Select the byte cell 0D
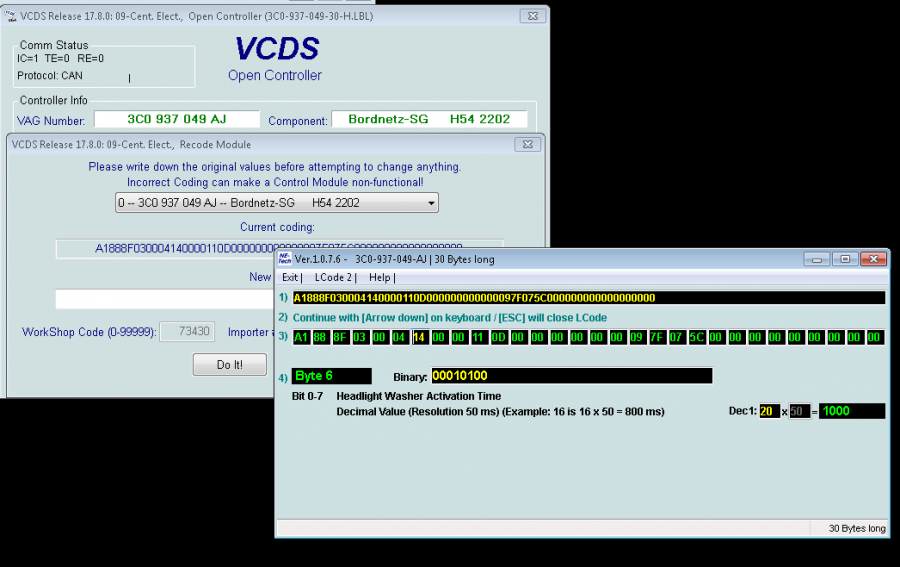This screenshot has height=567, width=900. pyautogui.click(x=500, y=337)
